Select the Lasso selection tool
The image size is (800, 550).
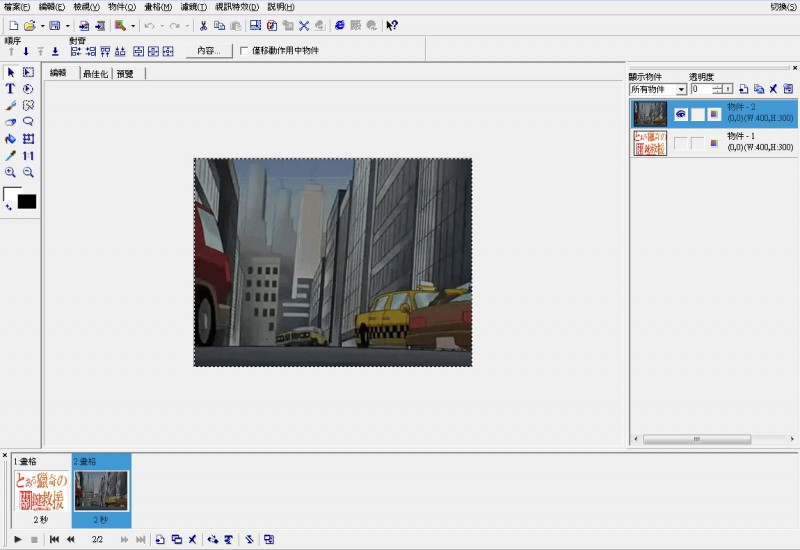pyautogui.click(x=28, y=122)
